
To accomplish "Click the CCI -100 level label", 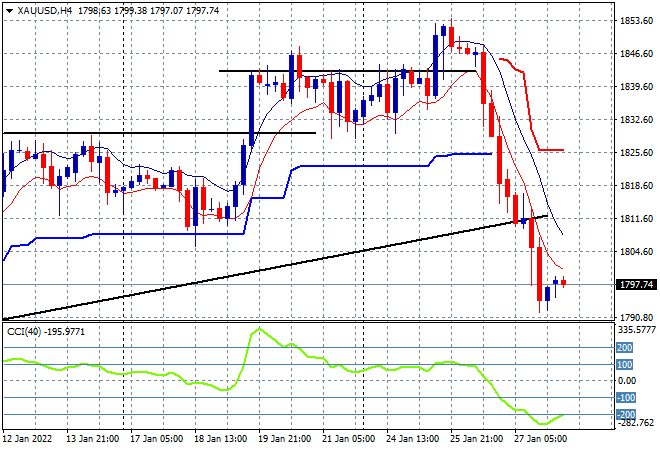I will click(x=626, y=398).
